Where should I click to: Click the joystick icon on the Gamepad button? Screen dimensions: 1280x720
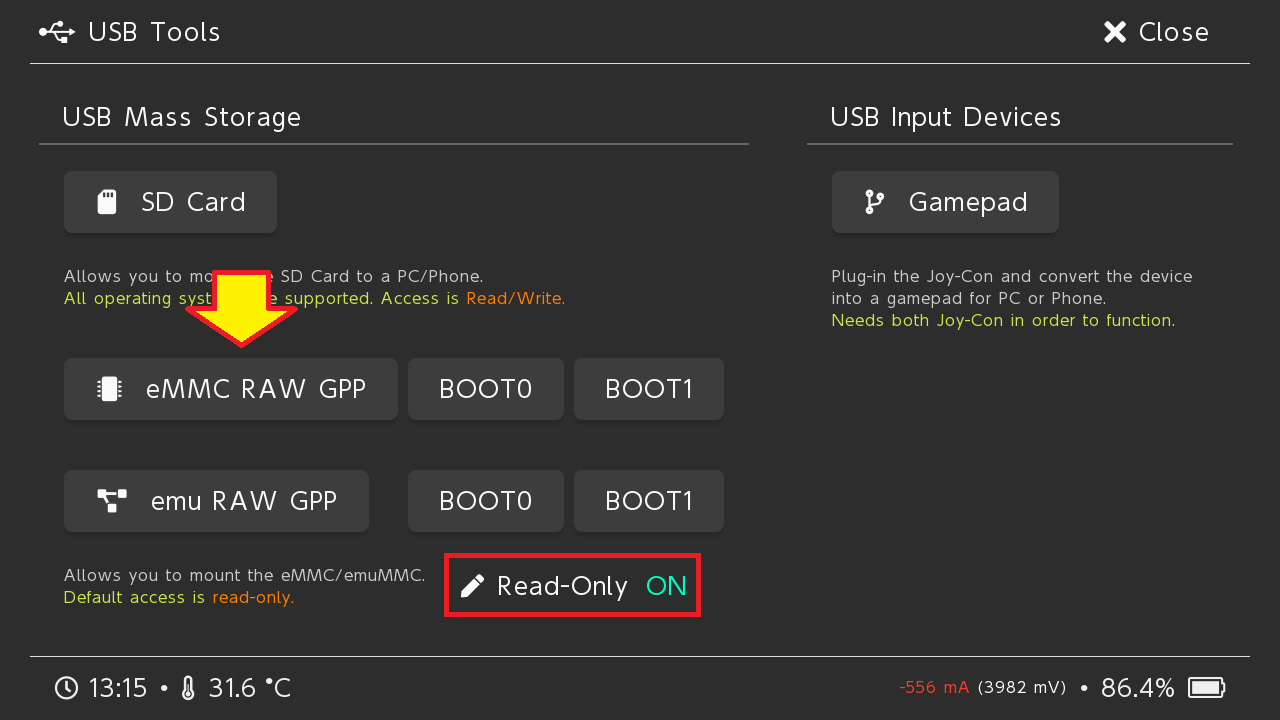click(x=873, y=201)
